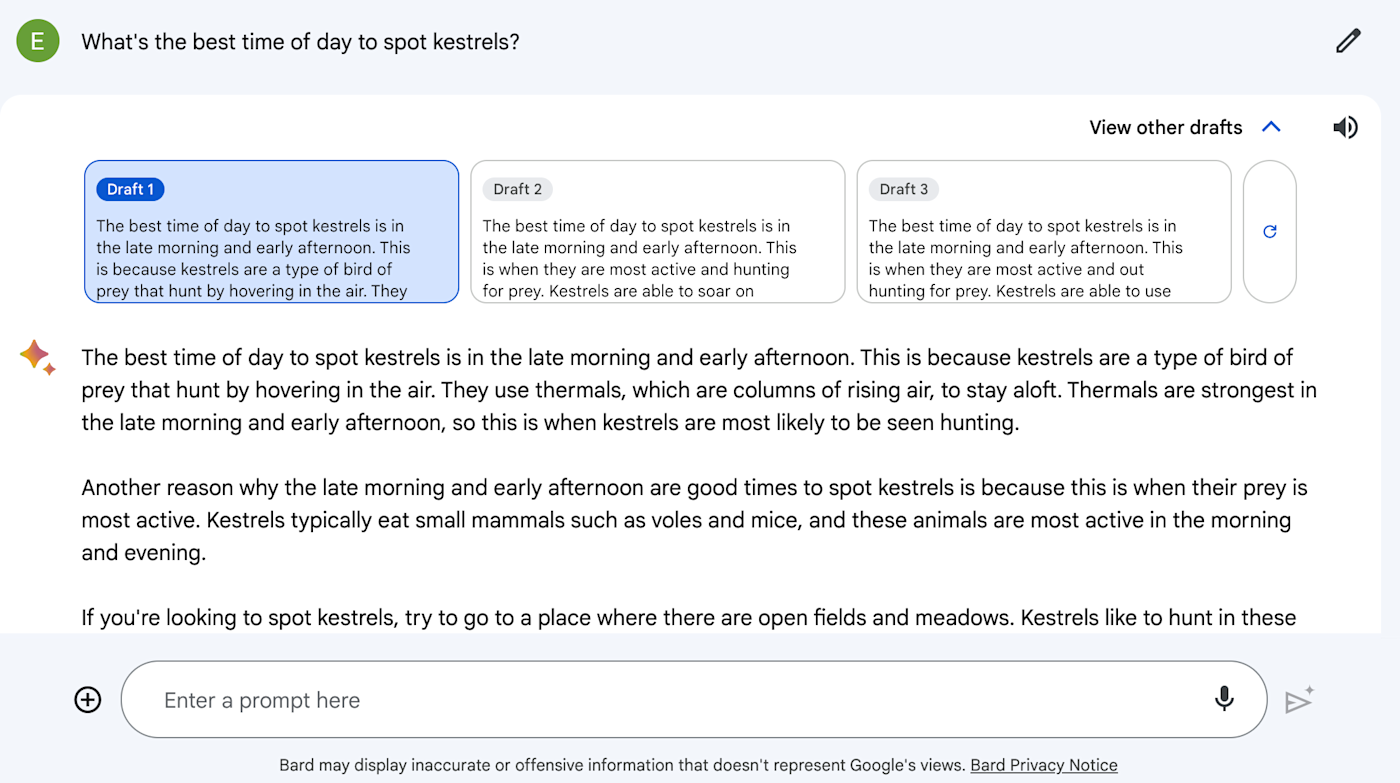The height and width of the screenshot is (783, 1400).
Task: Click the send prompt arrow icon
Action: click(1299, 700)
